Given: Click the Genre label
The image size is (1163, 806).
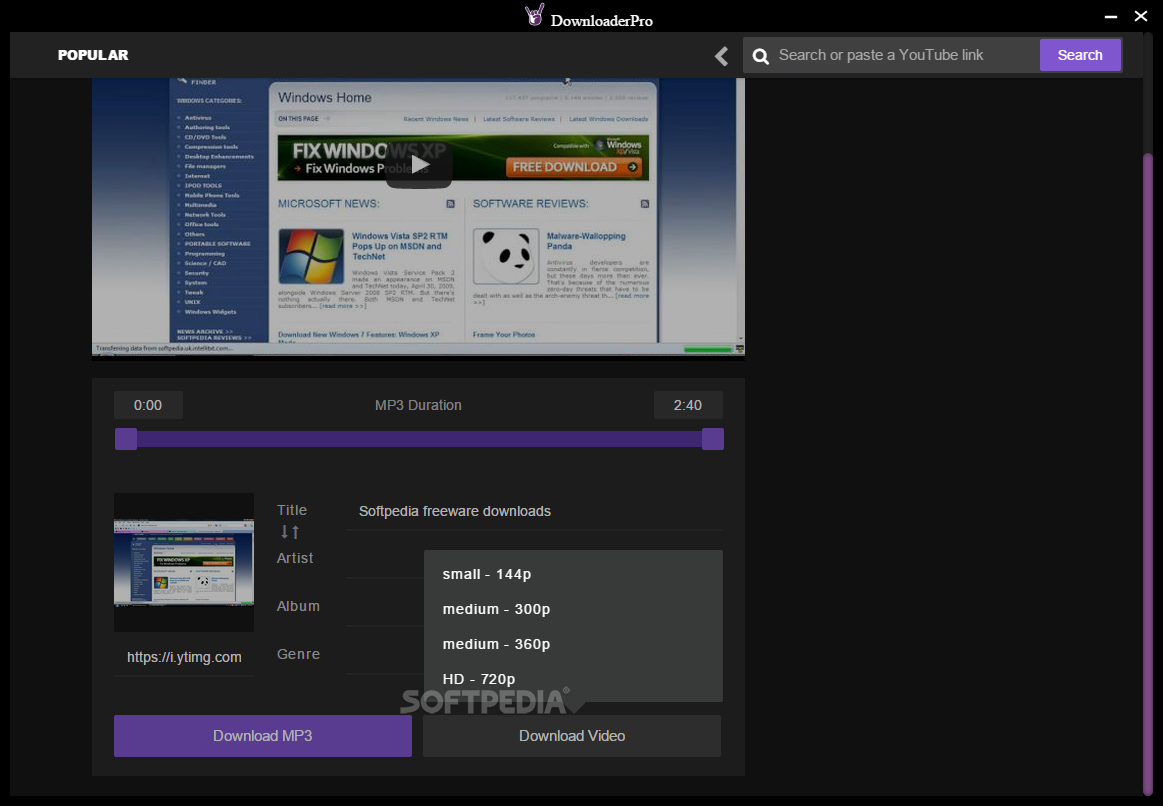Looking at the screenshot, I should 298,654.
